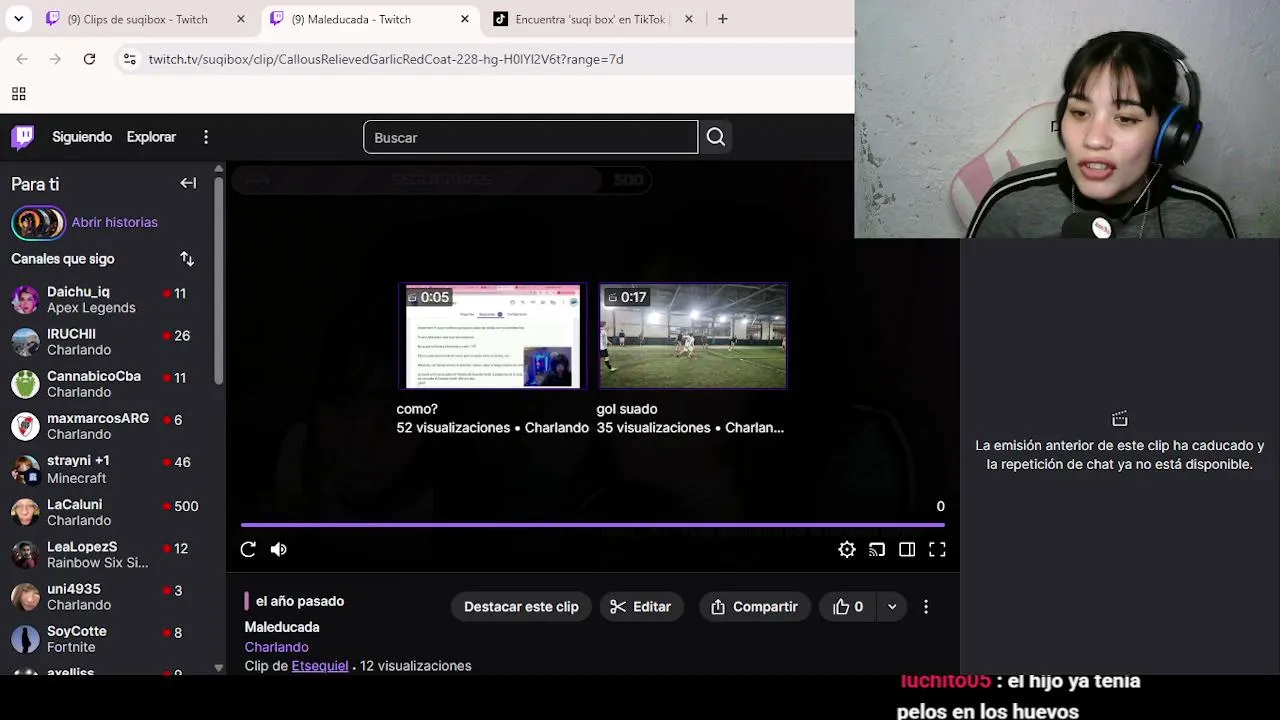Open Charlando category link under Maleducada
This screenshot has height=720, width=1280.
click(x=277, y=647)
